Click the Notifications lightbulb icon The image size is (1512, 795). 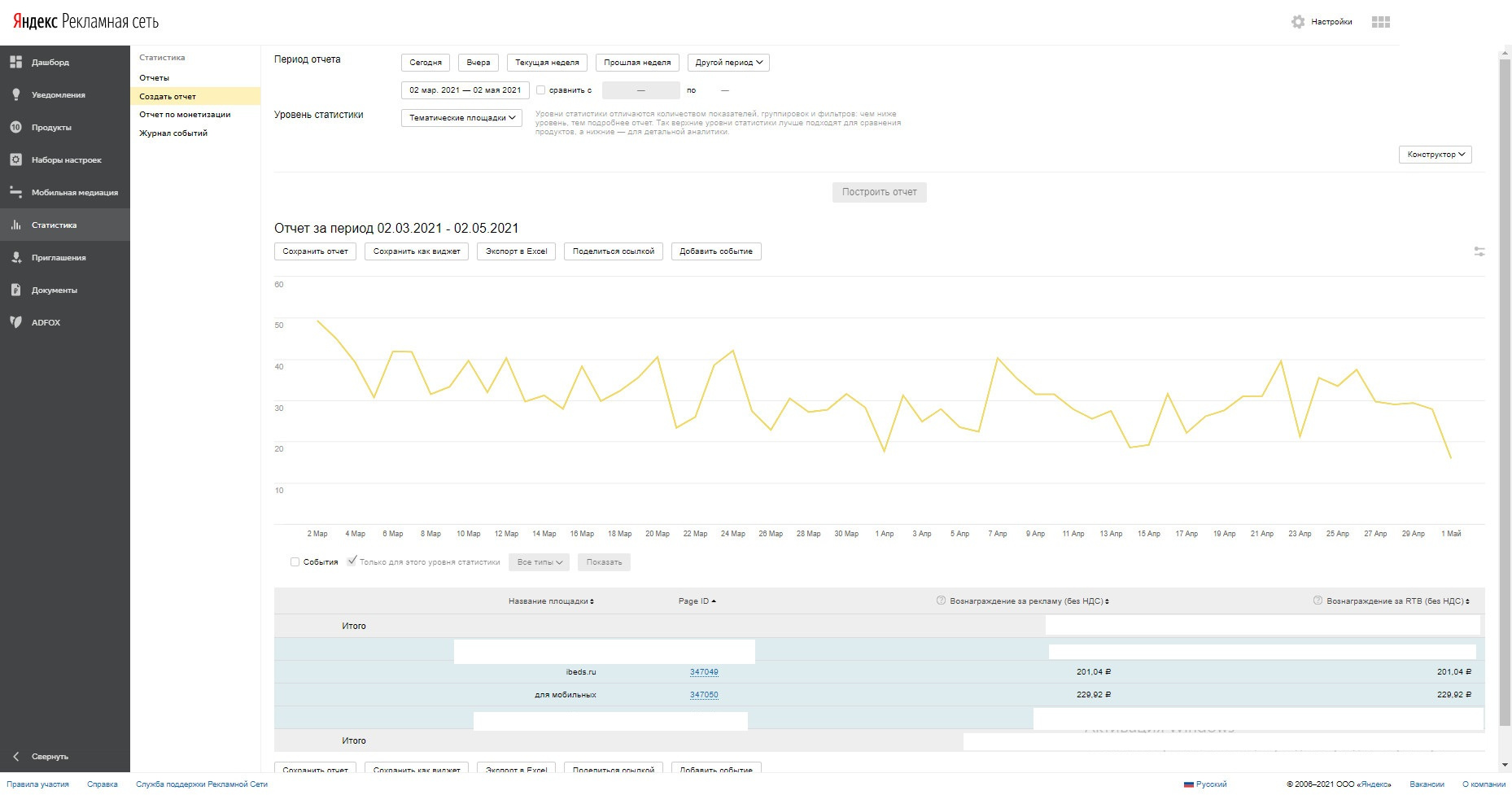(x=15, y=94)
